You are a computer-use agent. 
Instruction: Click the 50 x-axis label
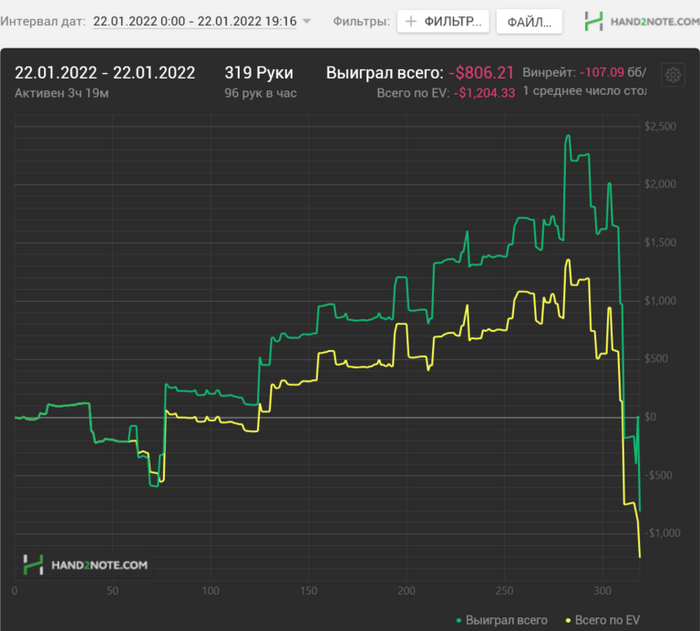pos(112,591)
